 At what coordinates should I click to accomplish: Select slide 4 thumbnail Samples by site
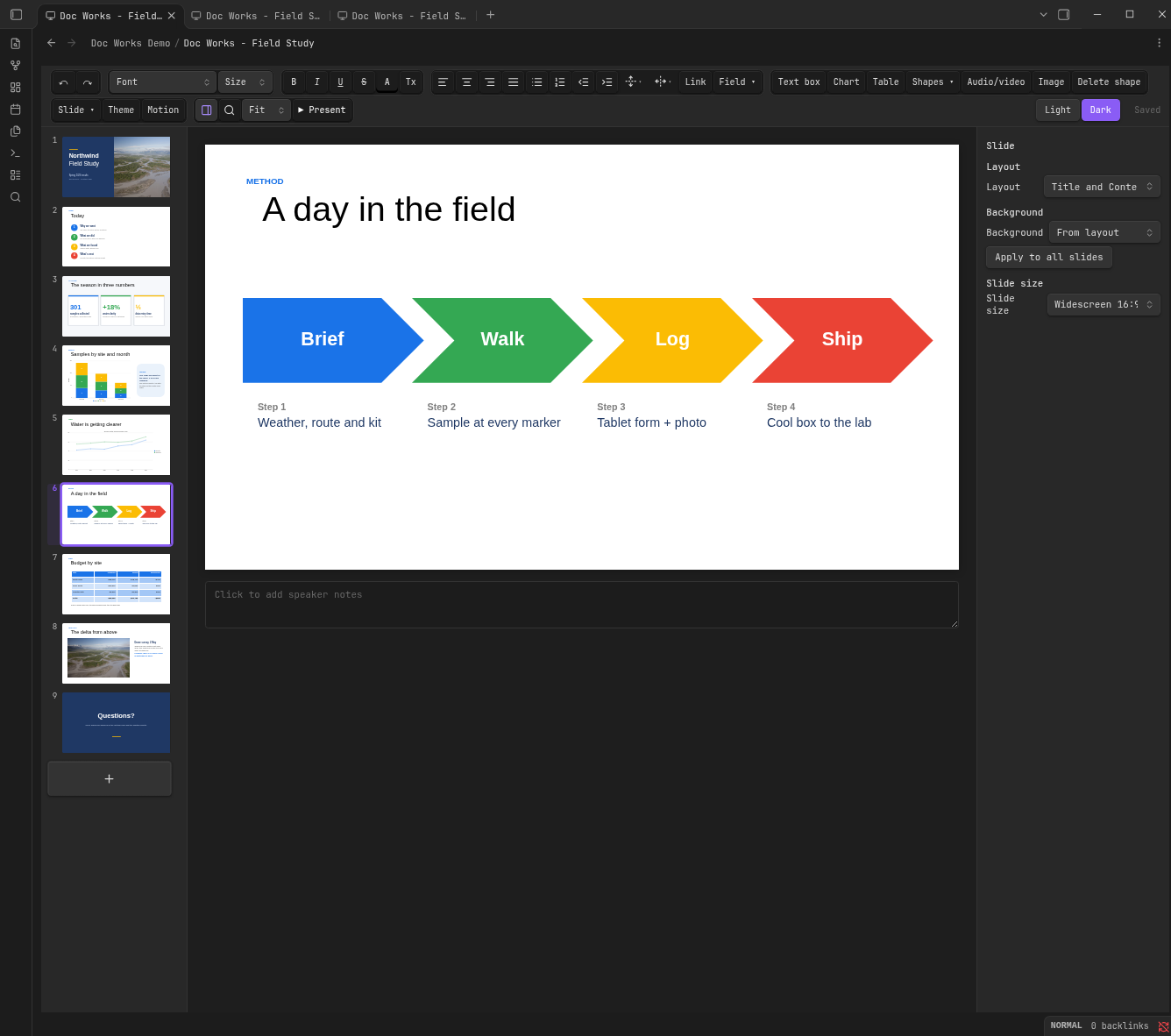tap(116, 375)
